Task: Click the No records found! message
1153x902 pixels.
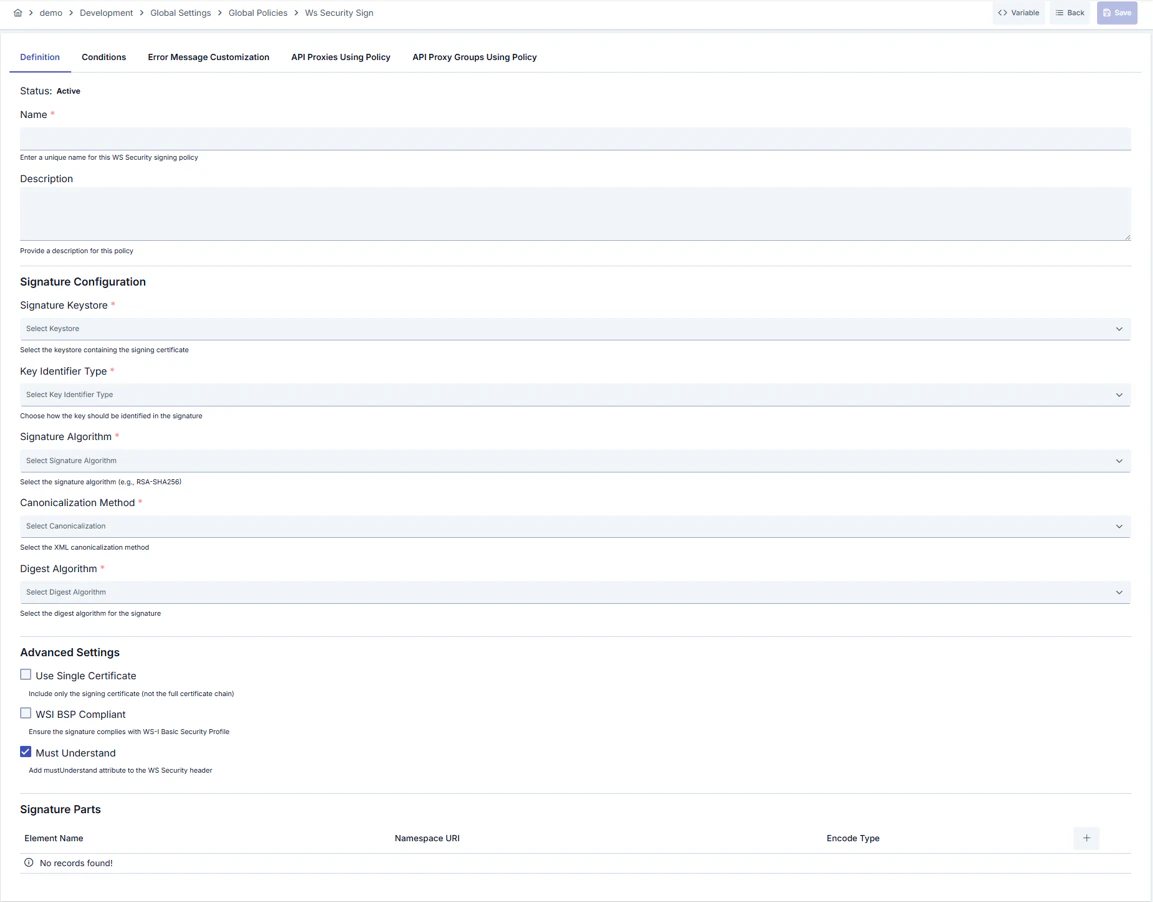Action: (x=76, y=863)
